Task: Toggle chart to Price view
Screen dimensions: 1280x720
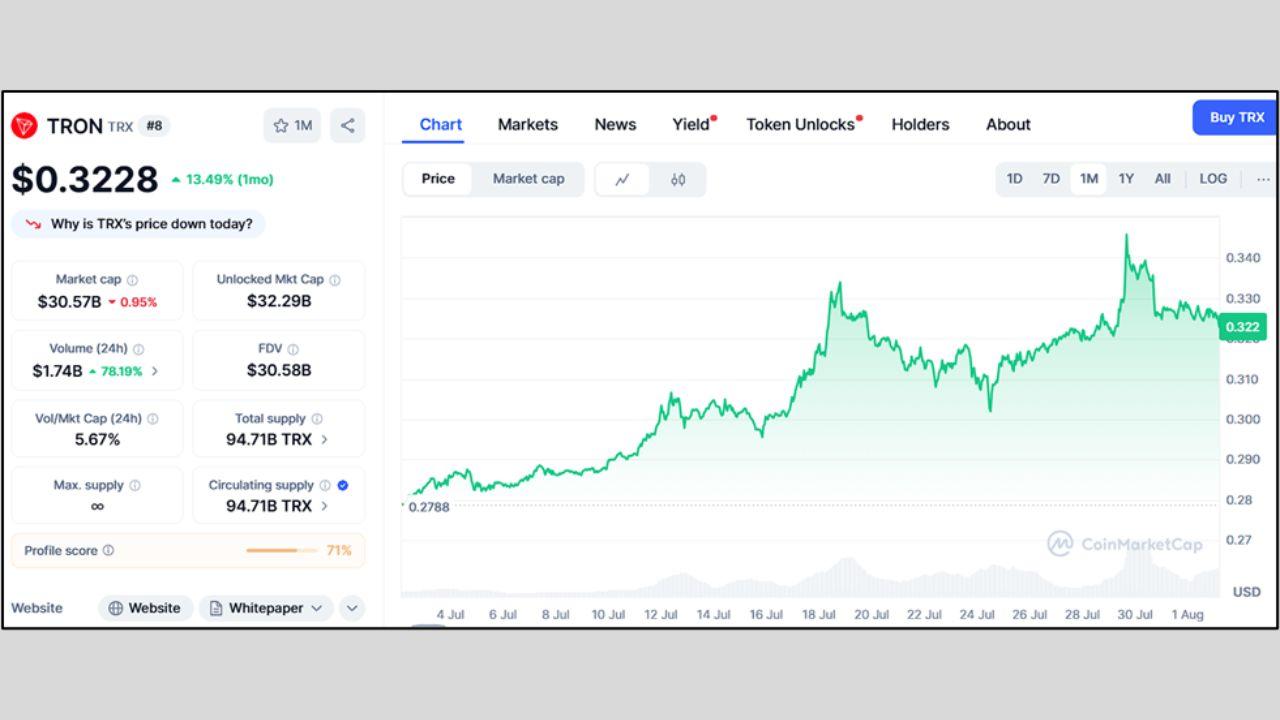Action: (x=438, y=179)
